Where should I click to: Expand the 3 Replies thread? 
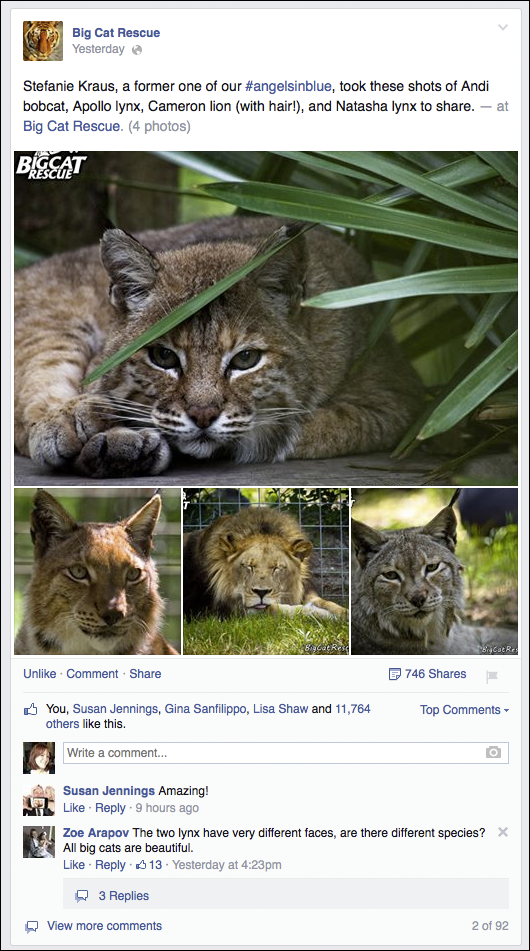[x=124, y=896]
